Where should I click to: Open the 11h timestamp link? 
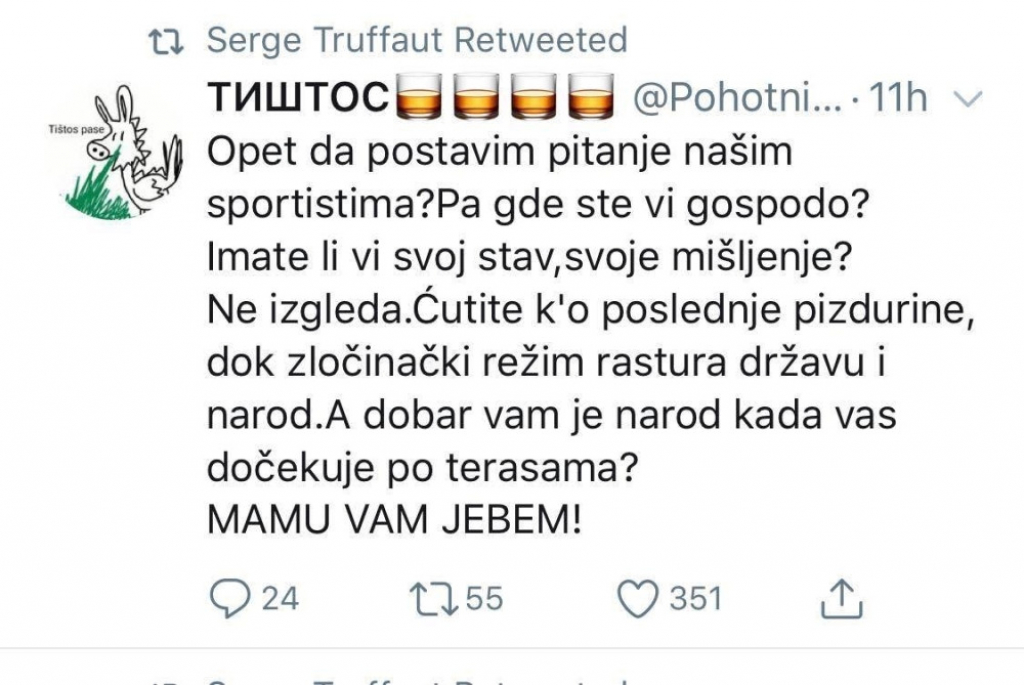tap(899, 98)
